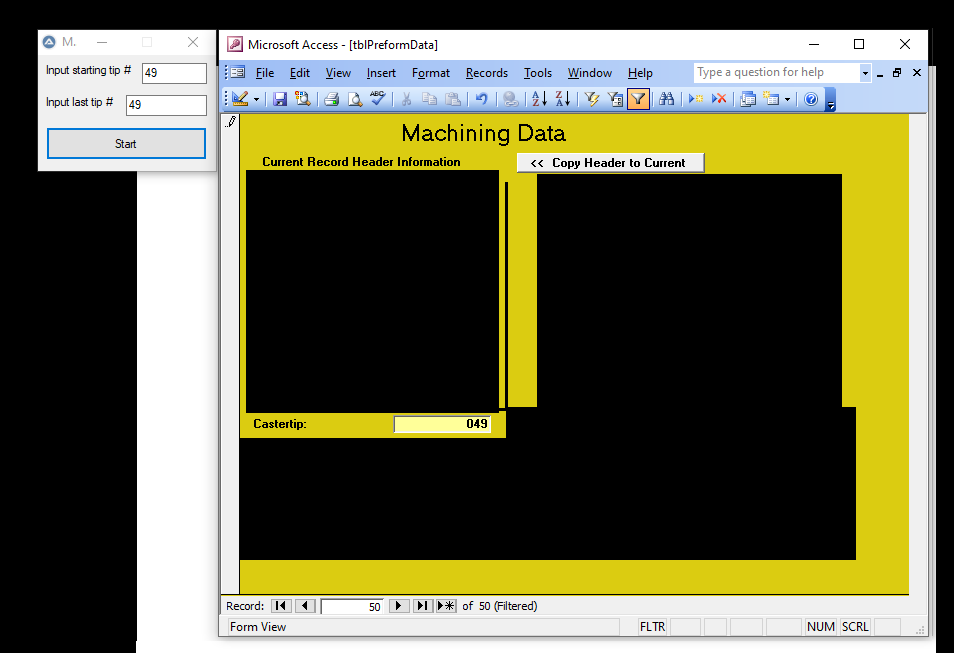Go to first record navigation button
Screen dimensions: 954x653
(x=281, y=606)
